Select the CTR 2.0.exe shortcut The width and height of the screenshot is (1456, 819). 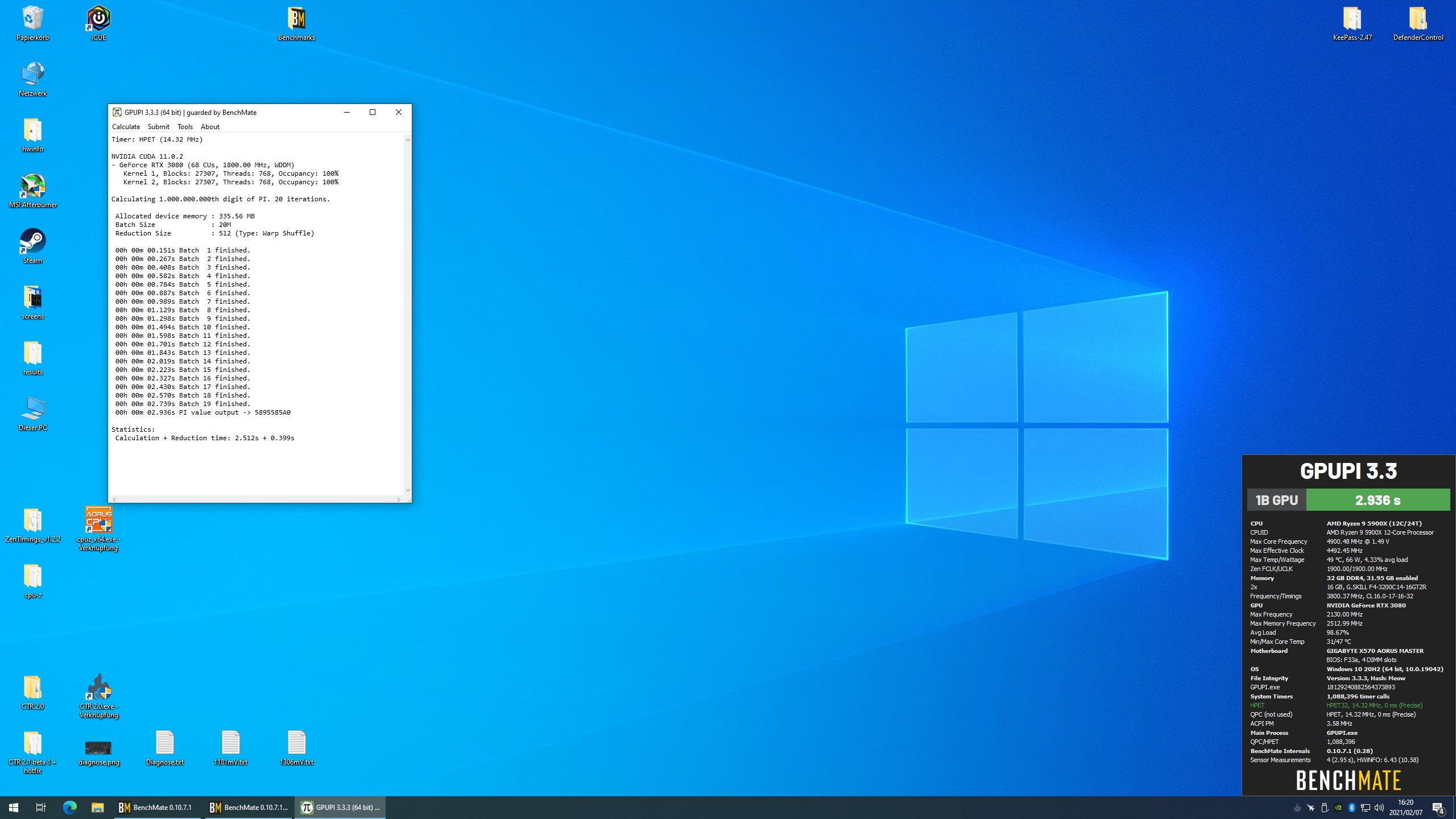pos(98,696)
